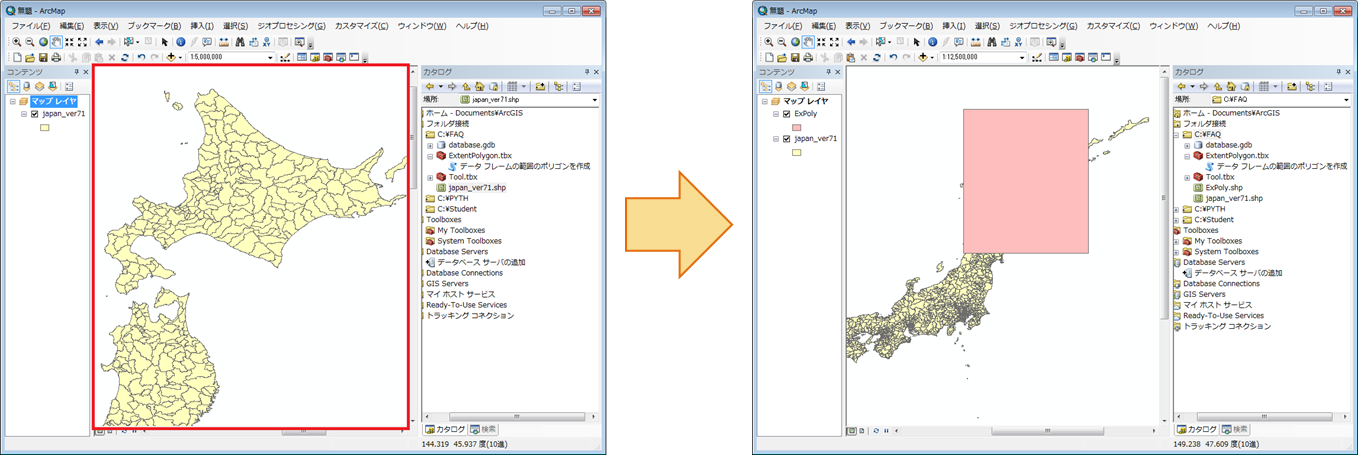The height and width of the screenshot is (455, 1358).
Task: Click List By Drawing Order icon in left Contents panel
Action: click(x=13, y=87)
